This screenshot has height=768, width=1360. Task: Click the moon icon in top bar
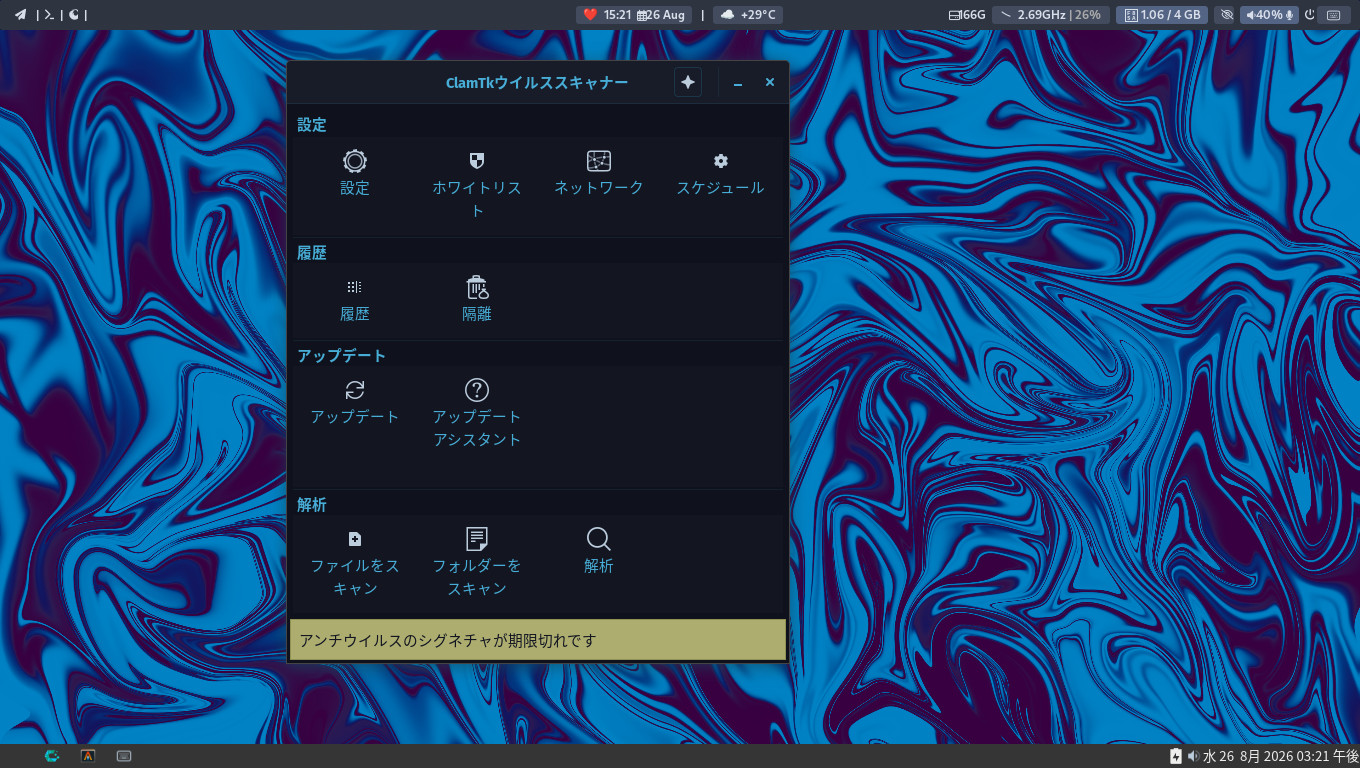[74, 15]
